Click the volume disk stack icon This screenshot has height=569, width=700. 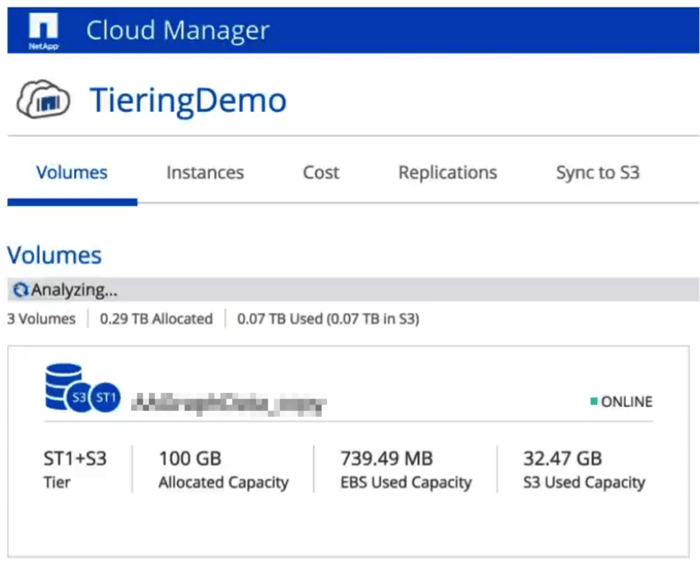[x=60, y=385]
